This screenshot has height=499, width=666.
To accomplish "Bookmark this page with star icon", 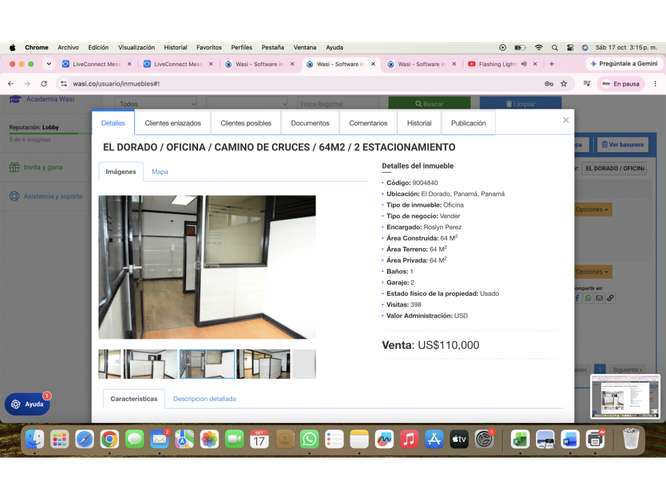I will (564, 84).
